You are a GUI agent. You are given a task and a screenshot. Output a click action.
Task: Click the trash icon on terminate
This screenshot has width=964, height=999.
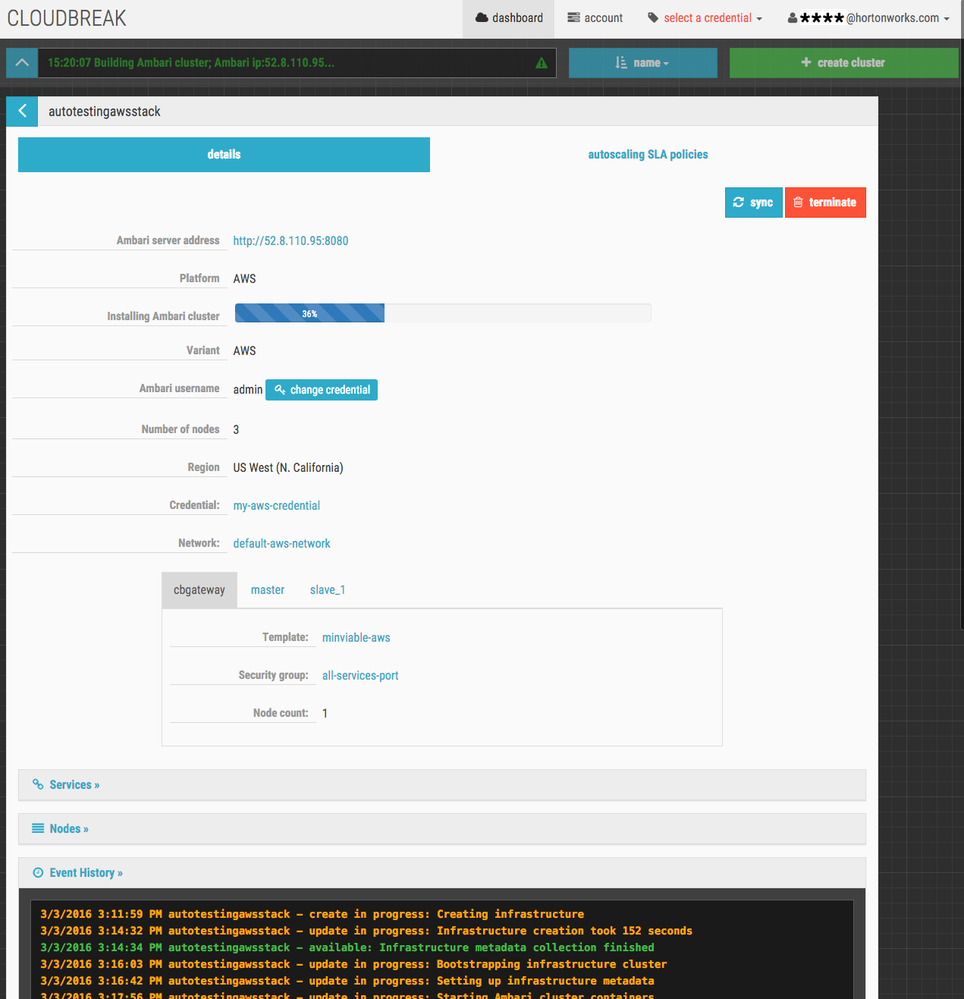[798, 202]
